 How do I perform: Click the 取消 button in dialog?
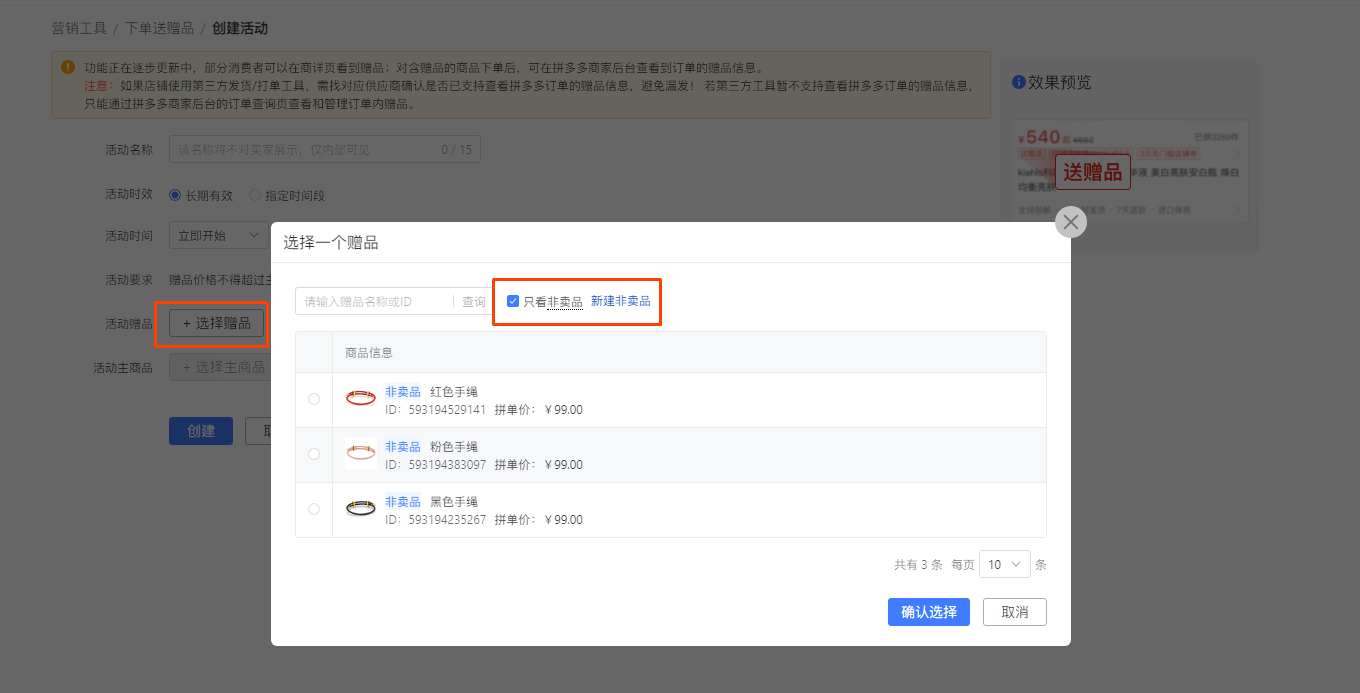point(1014,612)
